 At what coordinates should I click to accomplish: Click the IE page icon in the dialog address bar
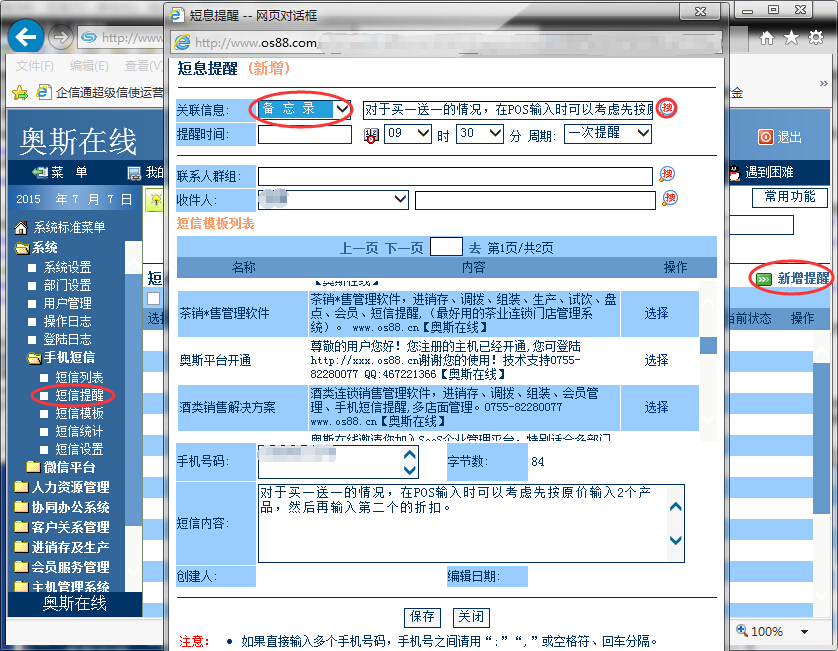(182, 42)
